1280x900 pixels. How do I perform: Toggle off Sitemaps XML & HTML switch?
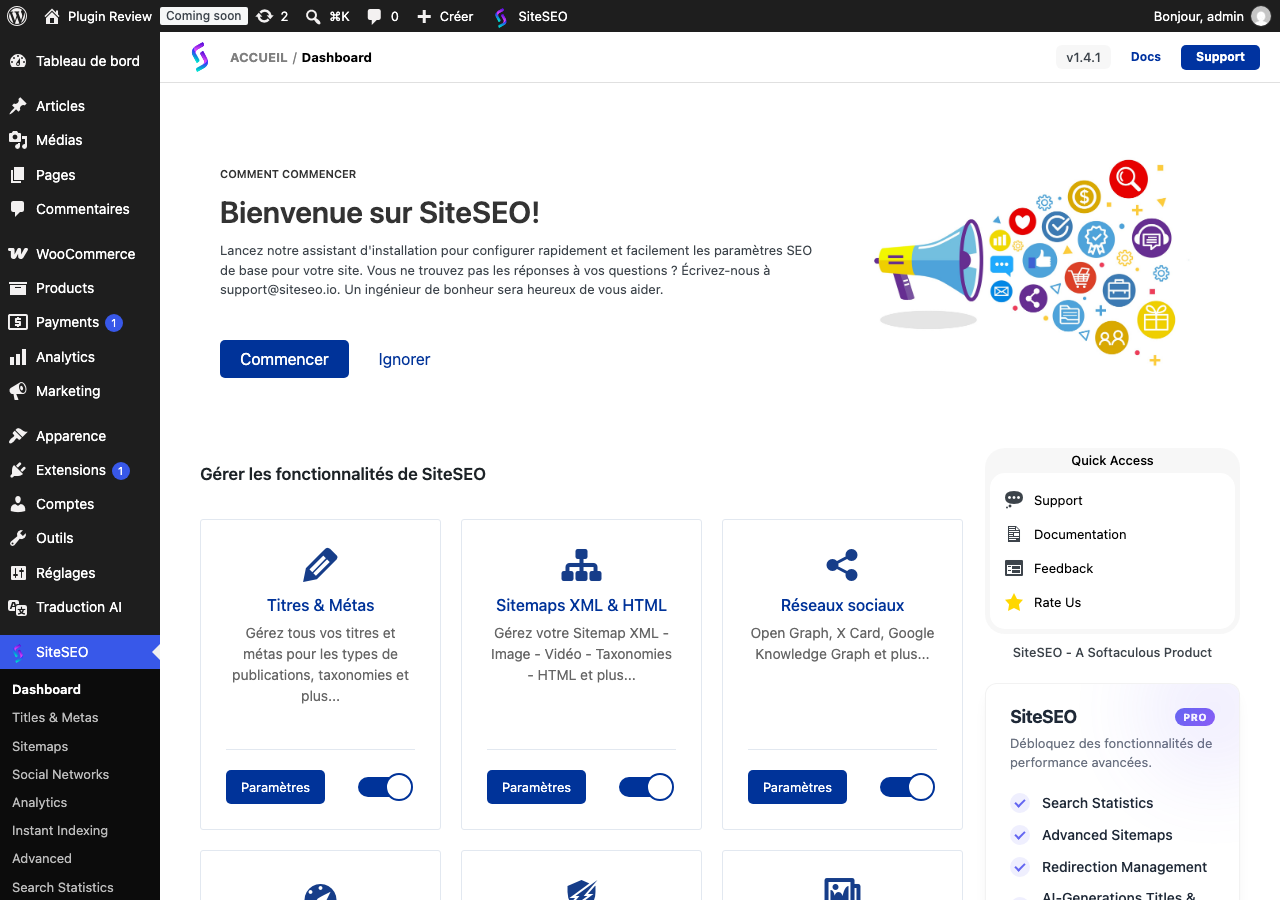tap(646, 787)
